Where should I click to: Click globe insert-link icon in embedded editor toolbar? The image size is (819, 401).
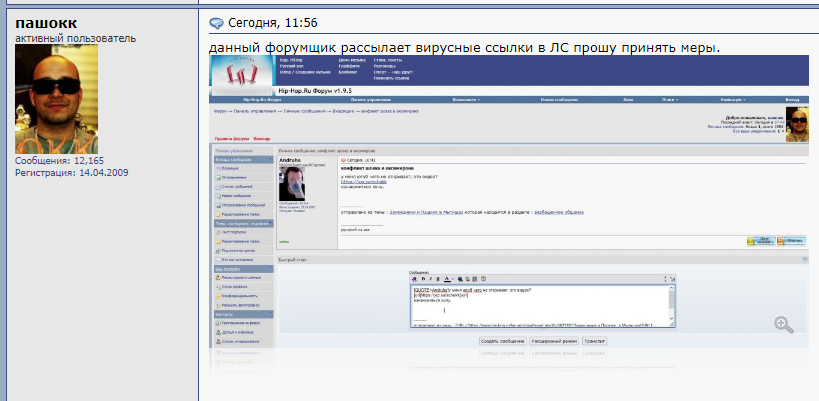(x=462, y=279)
